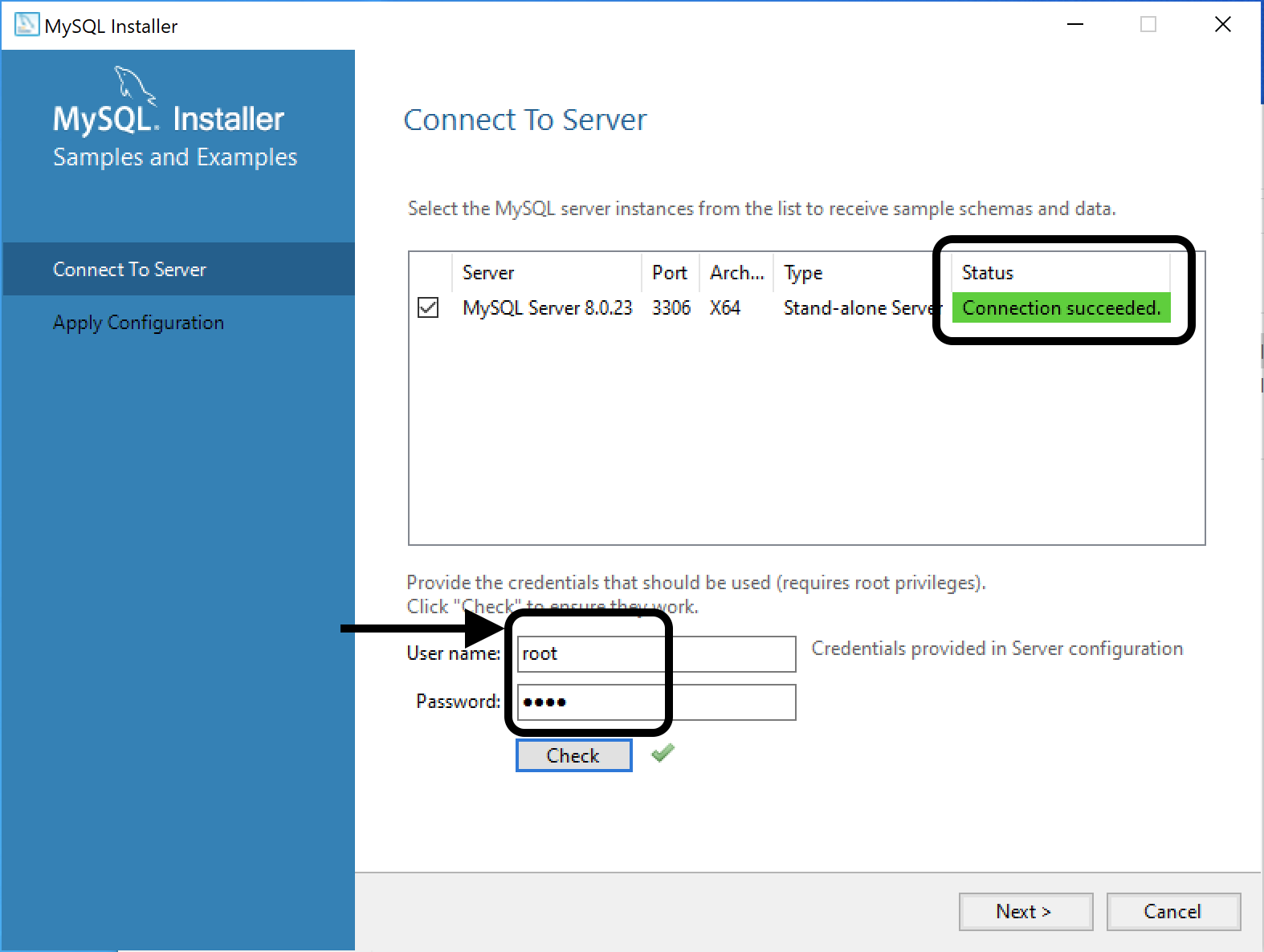Click the Check credentials button
Image resolution: width=1264 pixels, height=952 pixels.
(573, 755)
